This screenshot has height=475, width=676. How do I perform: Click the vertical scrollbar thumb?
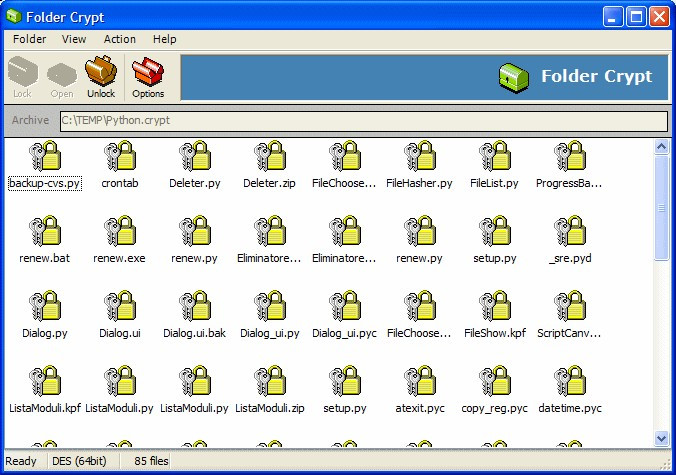coord(661,208)
